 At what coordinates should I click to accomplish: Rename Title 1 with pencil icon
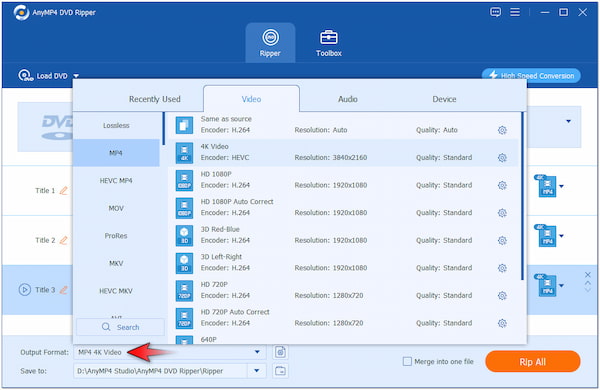coord(64,190)
